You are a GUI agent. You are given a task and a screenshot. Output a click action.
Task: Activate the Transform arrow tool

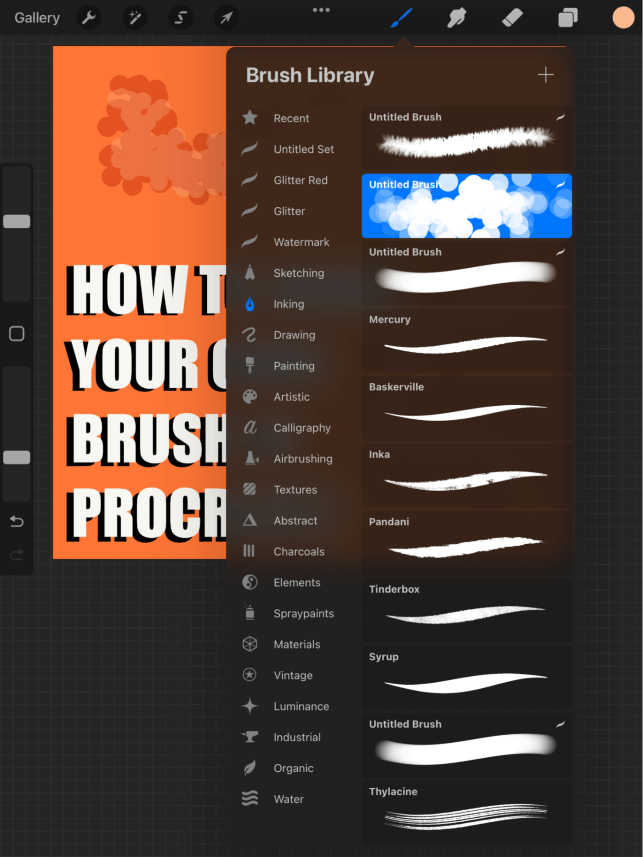click(226, 18)
